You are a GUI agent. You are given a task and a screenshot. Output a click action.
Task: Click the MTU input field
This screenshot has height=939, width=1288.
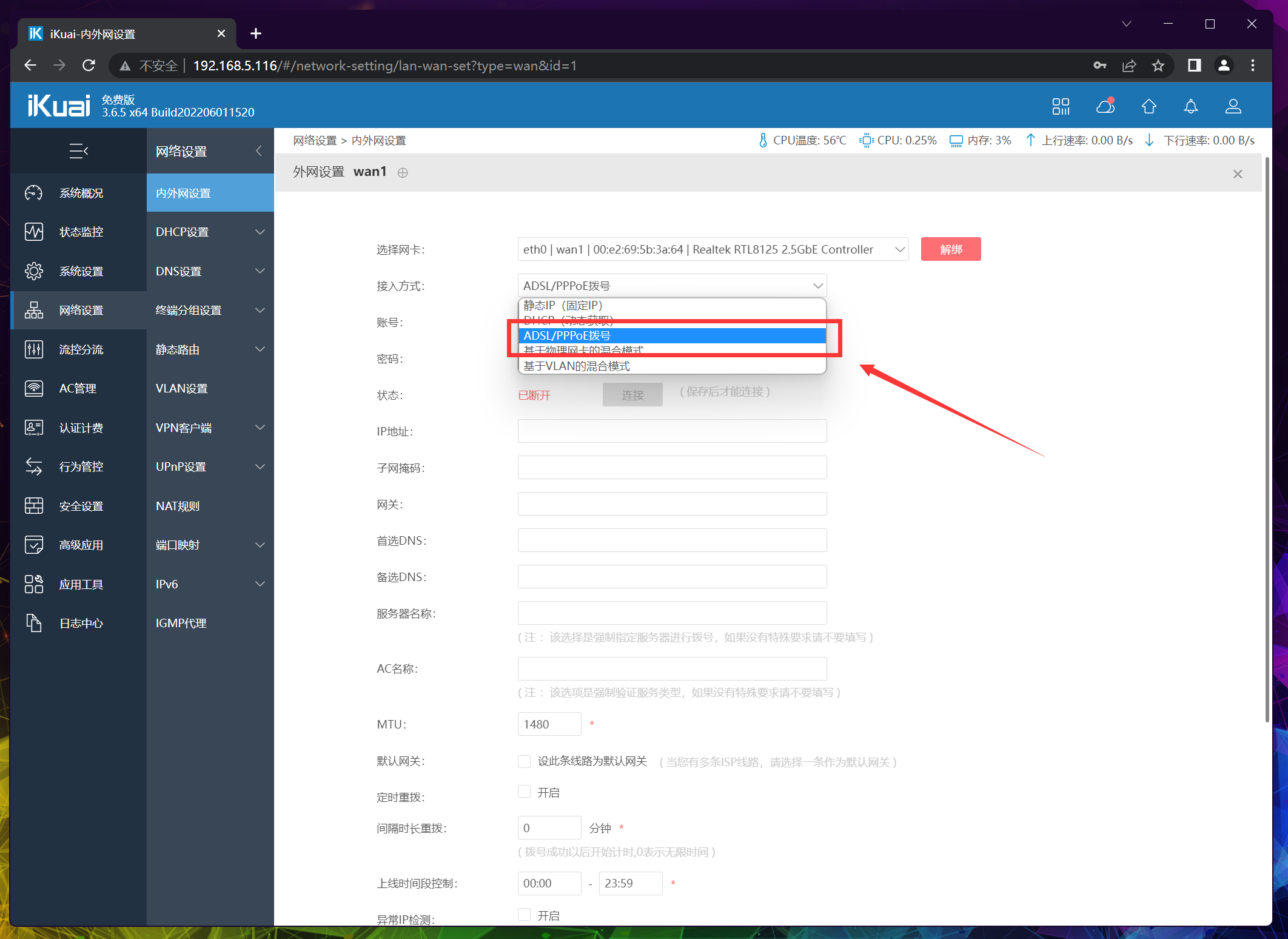[x=549, y=724]
